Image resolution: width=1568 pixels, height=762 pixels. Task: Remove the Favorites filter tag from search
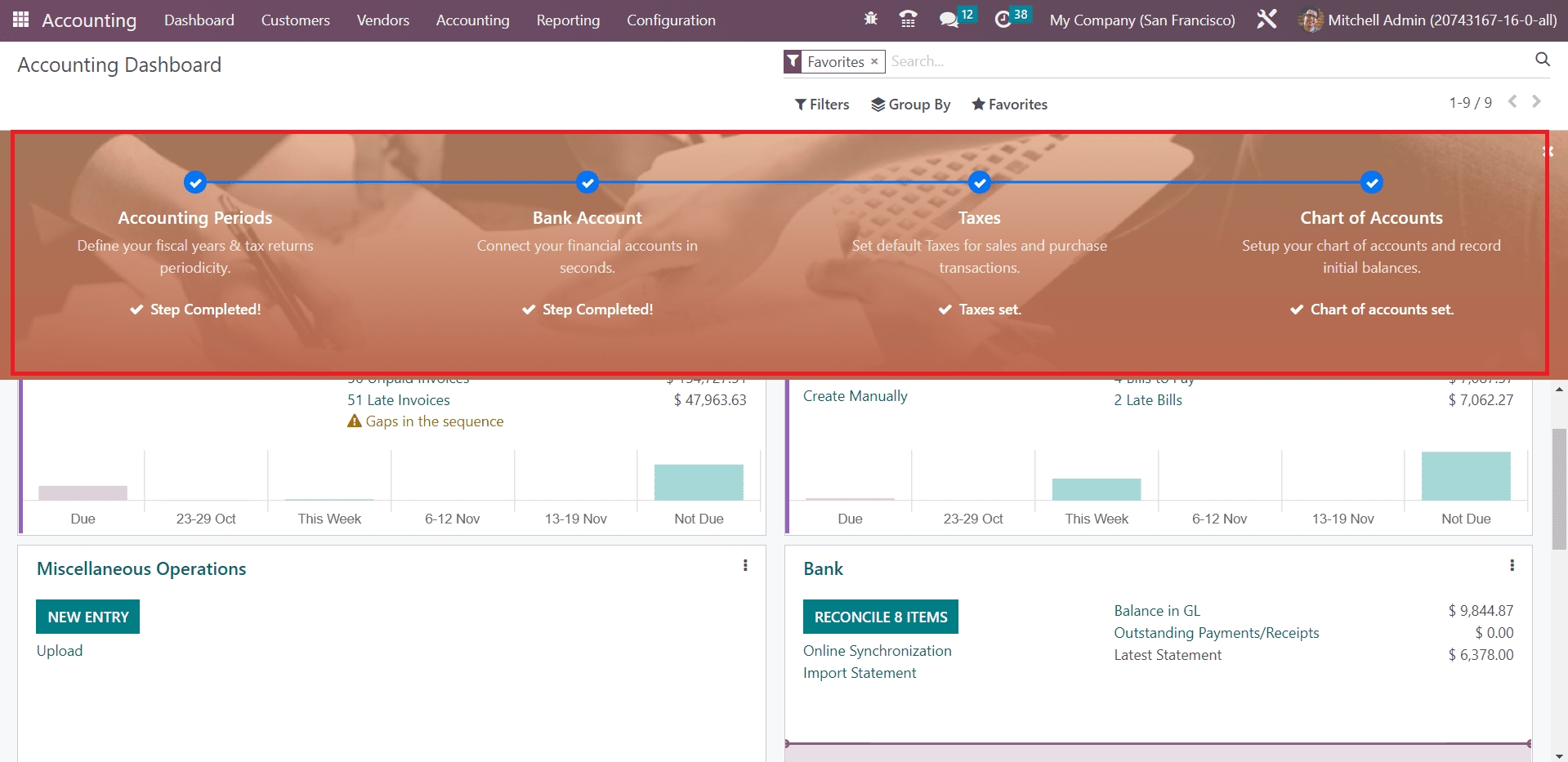click(x=874, y=61)
